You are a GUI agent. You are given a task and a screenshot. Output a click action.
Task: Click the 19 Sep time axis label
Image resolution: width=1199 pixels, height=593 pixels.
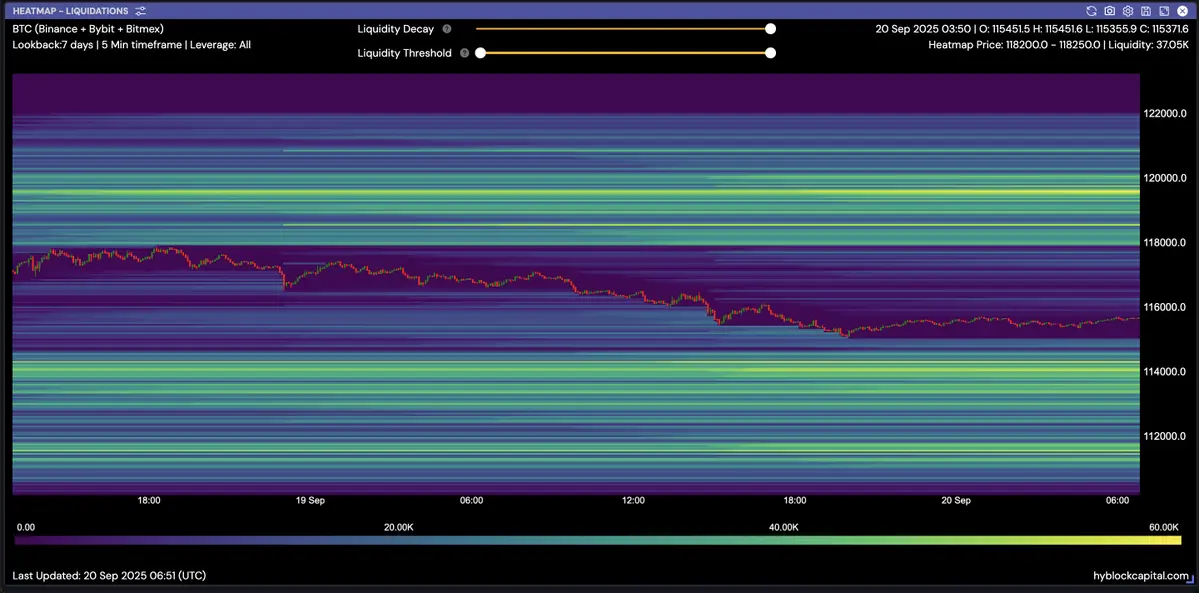coord(310,500)
